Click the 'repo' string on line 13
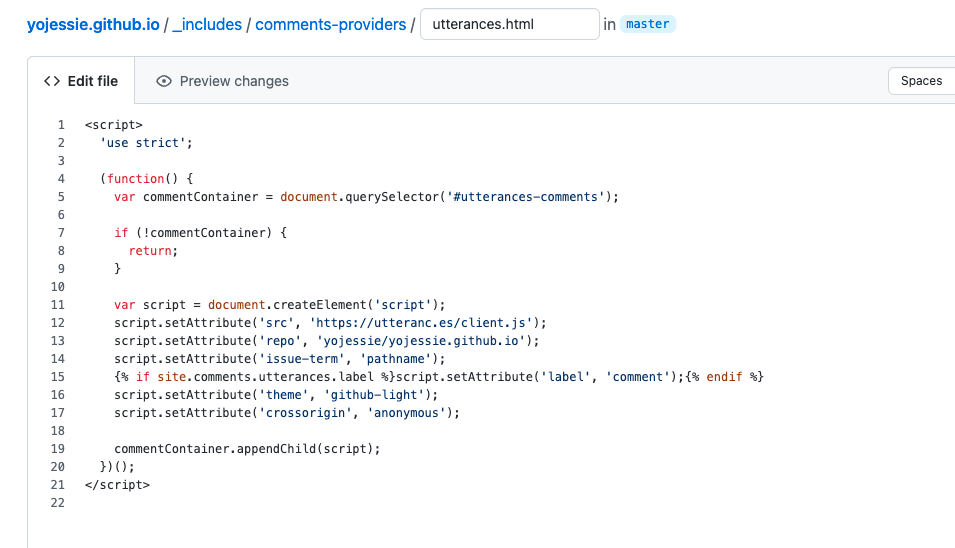Screen dimensions: 955x548 tap(280, 341)
